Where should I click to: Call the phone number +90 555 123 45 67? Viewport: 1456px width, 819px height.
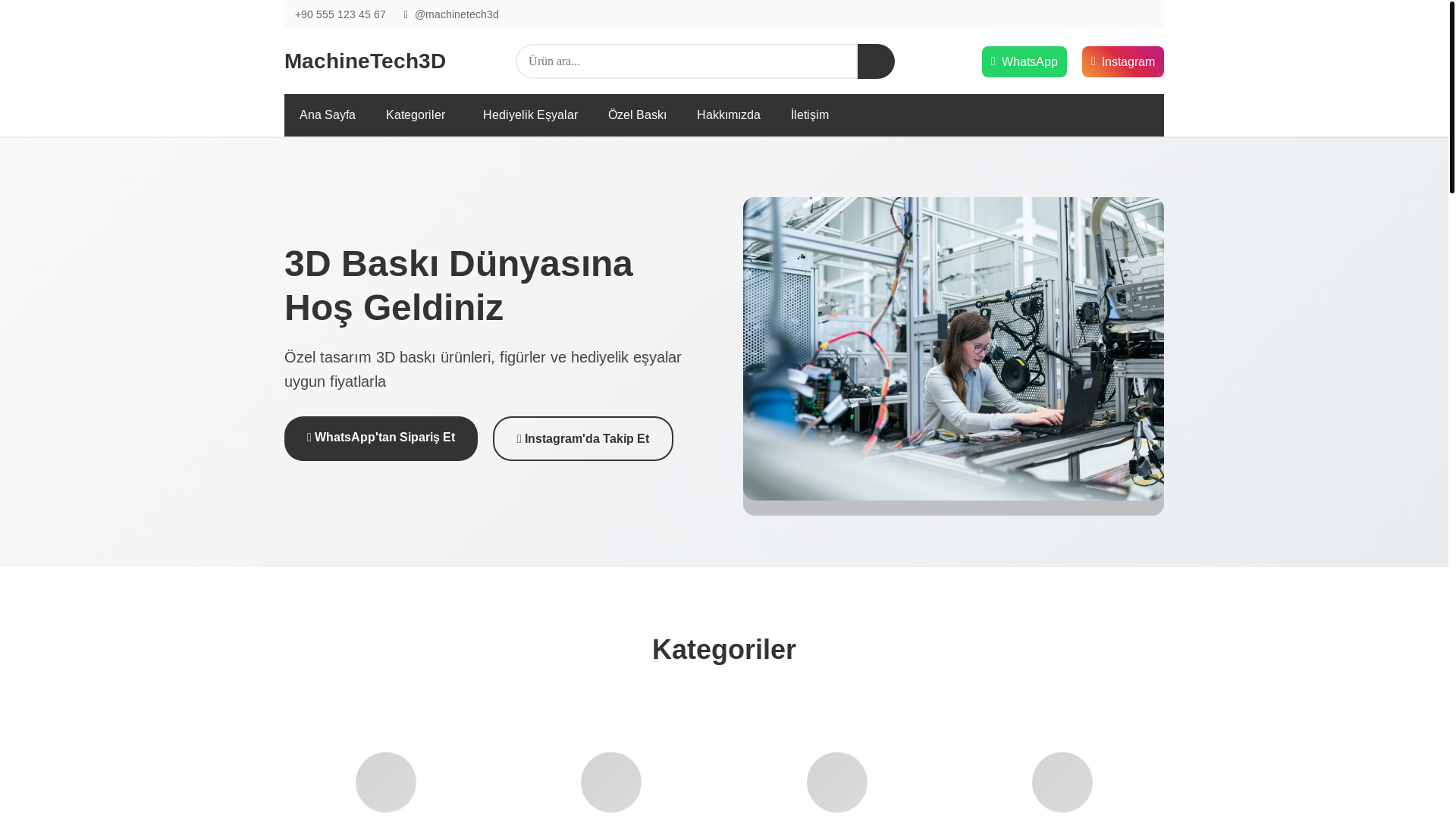coord(340,14)
